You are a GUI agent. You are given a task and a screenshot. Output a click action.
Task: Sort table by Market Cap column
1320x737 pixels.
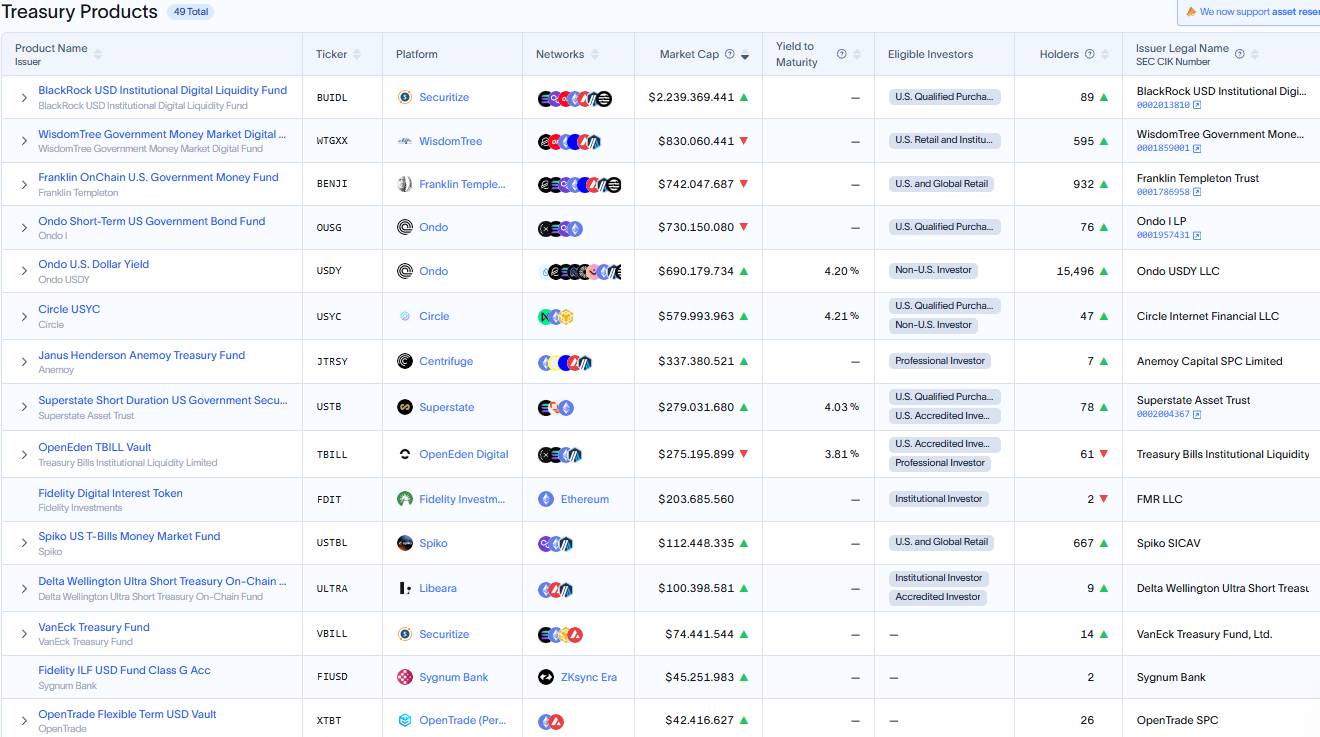pyautogui.click(x=745, y=55)
